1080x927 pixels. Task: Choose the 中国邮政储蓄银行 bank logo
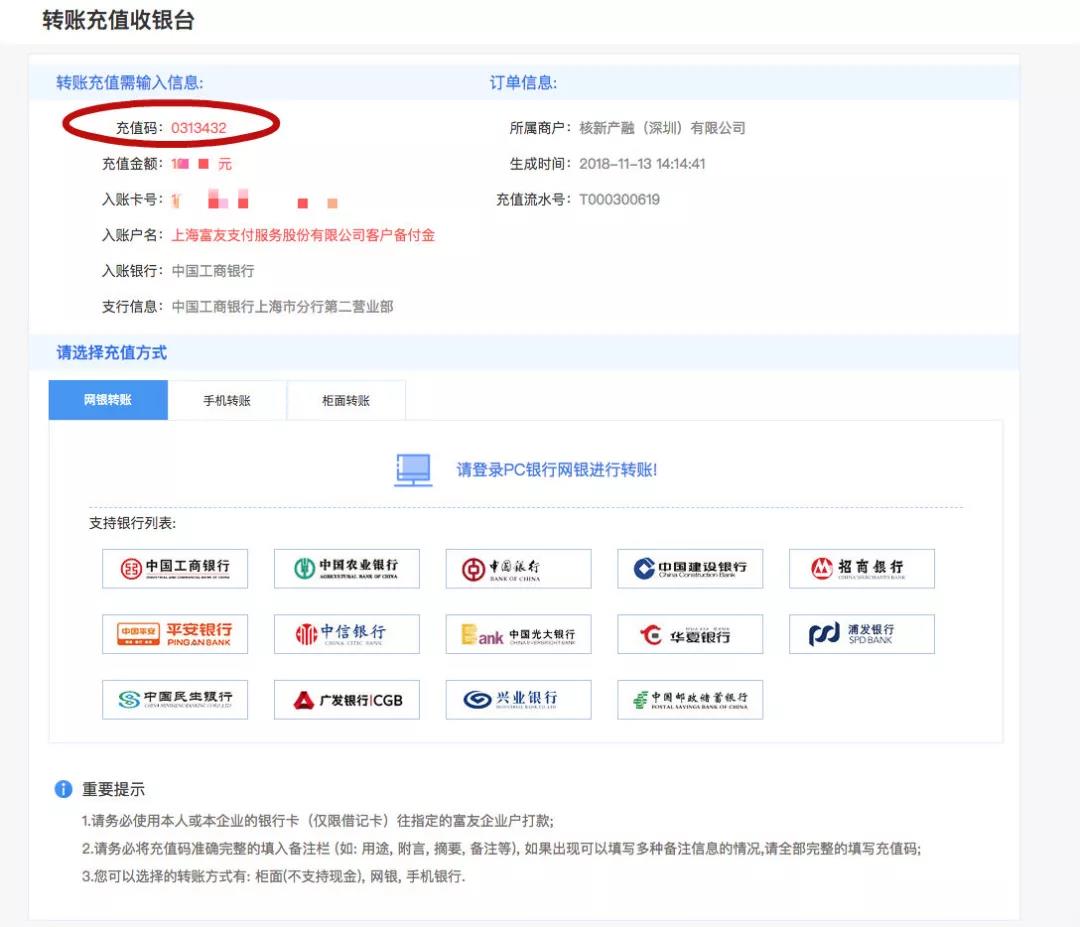(x=690, y=700)
